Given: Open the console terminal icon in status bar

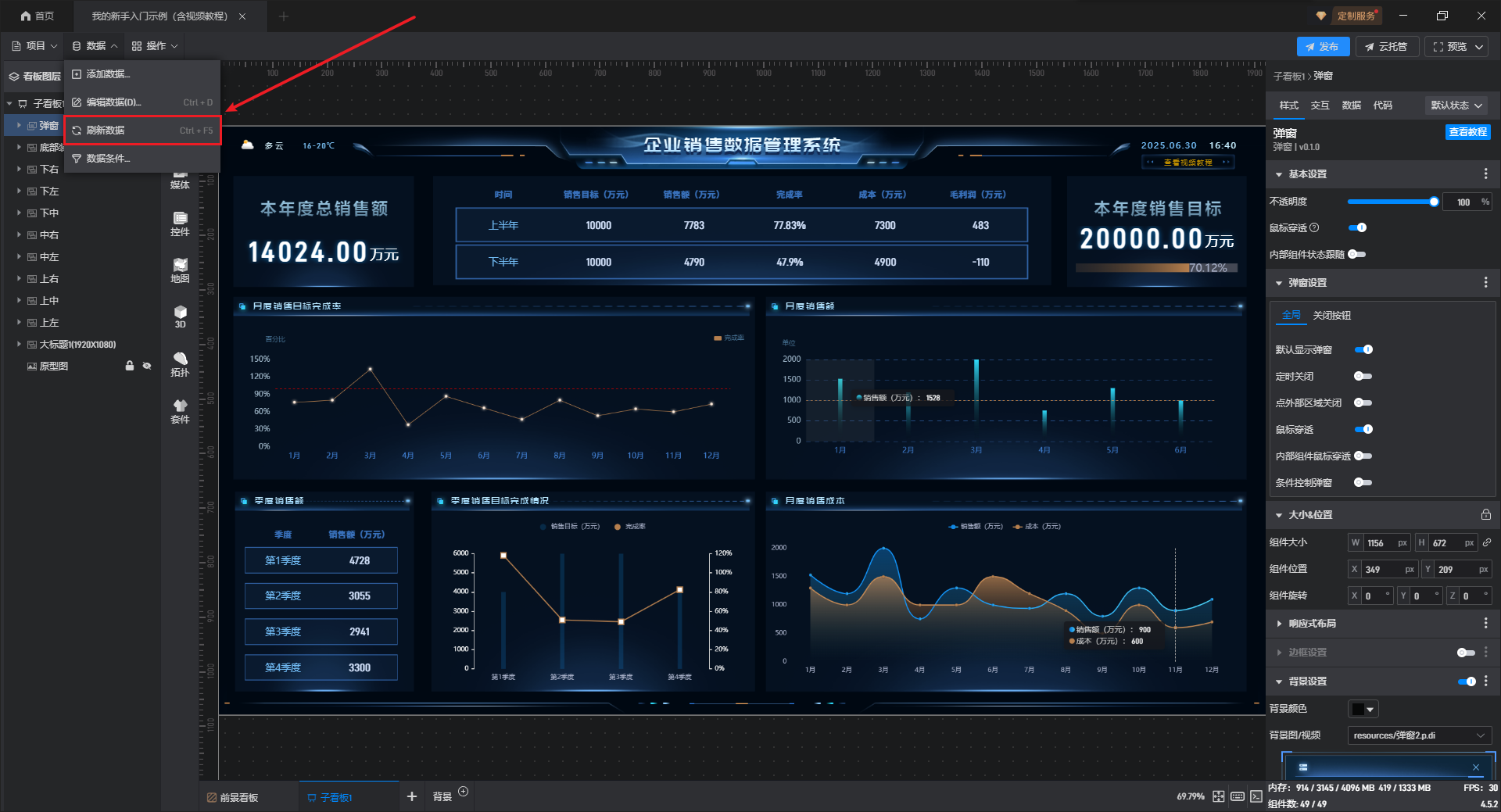Looking at the screenshot, I should 1256,796.
